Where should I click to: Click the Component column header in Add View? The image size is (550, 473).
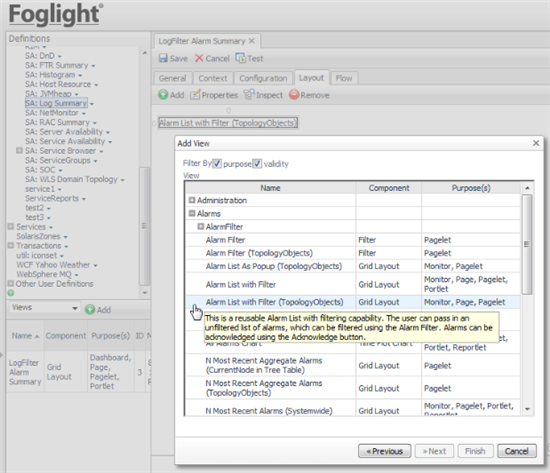389,188
